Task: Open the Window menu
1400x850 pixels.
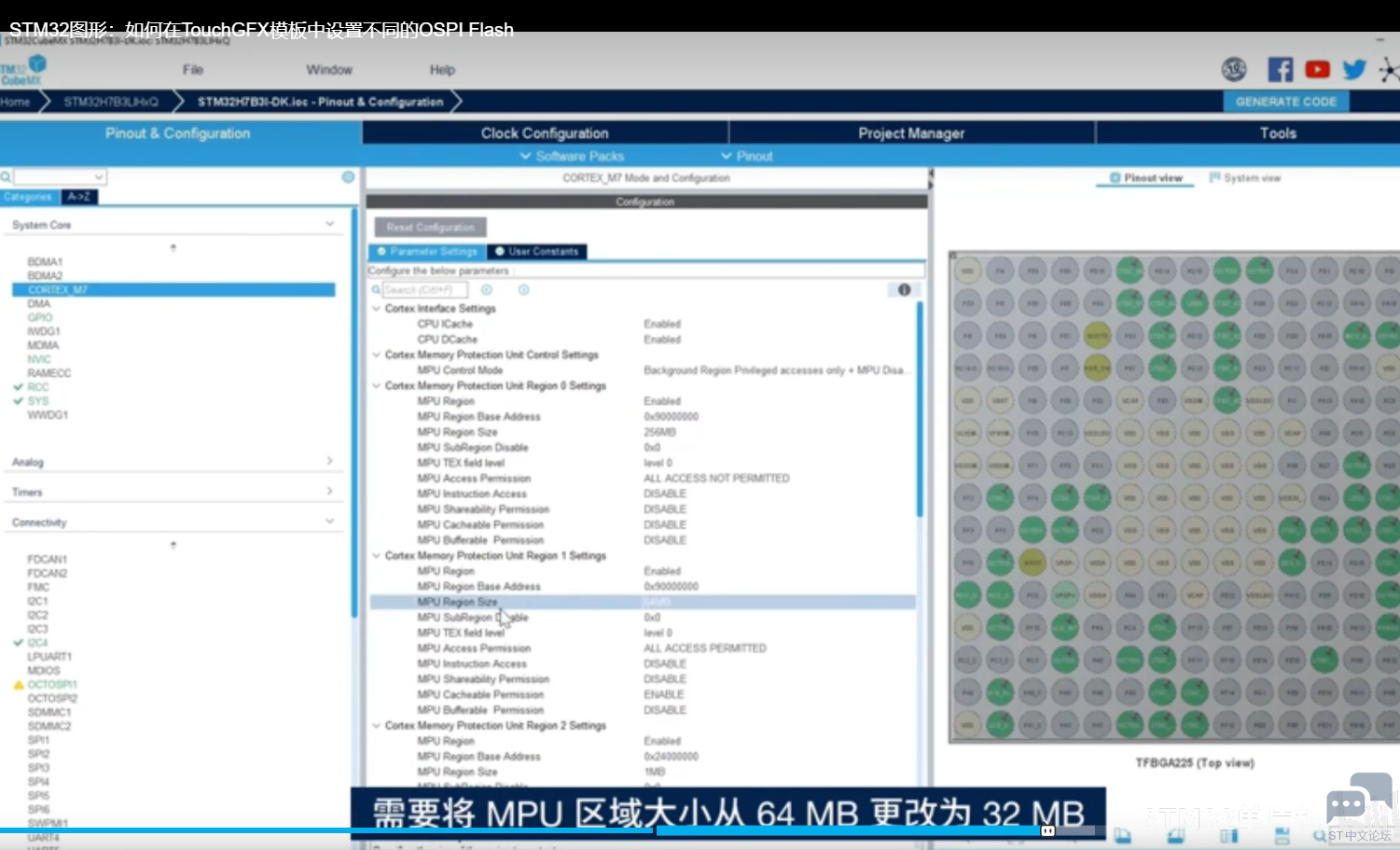Action: pos(329,70)
